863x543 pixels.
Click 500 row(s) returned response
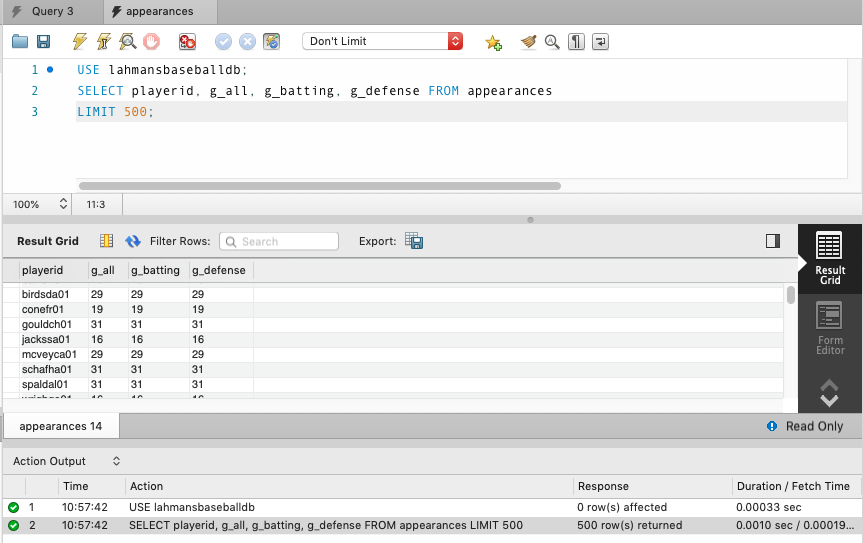pos(630,525)
